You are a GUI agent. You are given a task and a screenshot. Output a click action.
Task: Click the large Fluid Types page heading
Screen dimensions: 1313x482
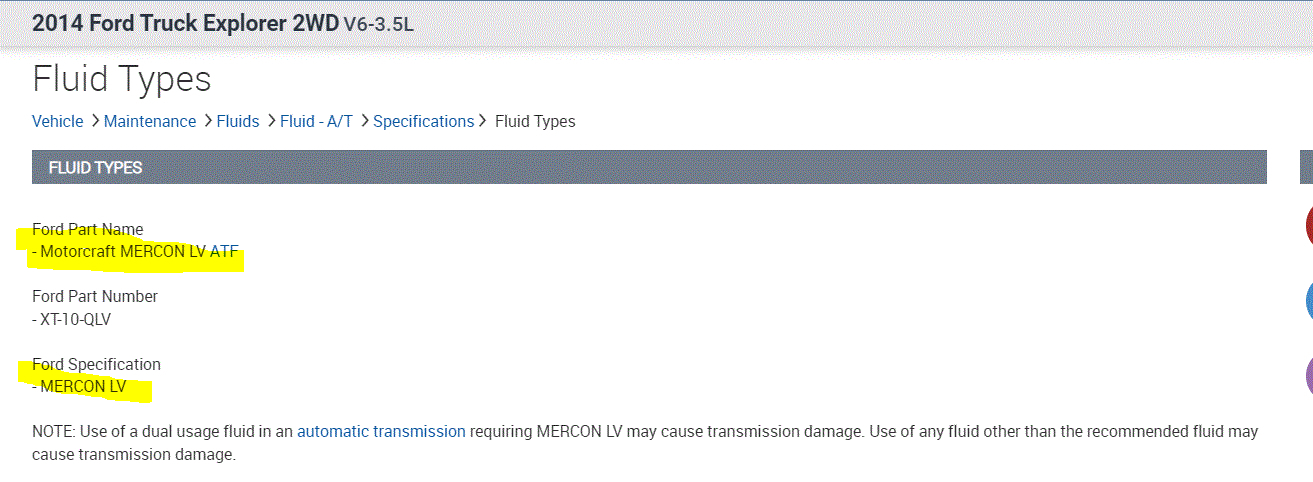coord(121,79)
